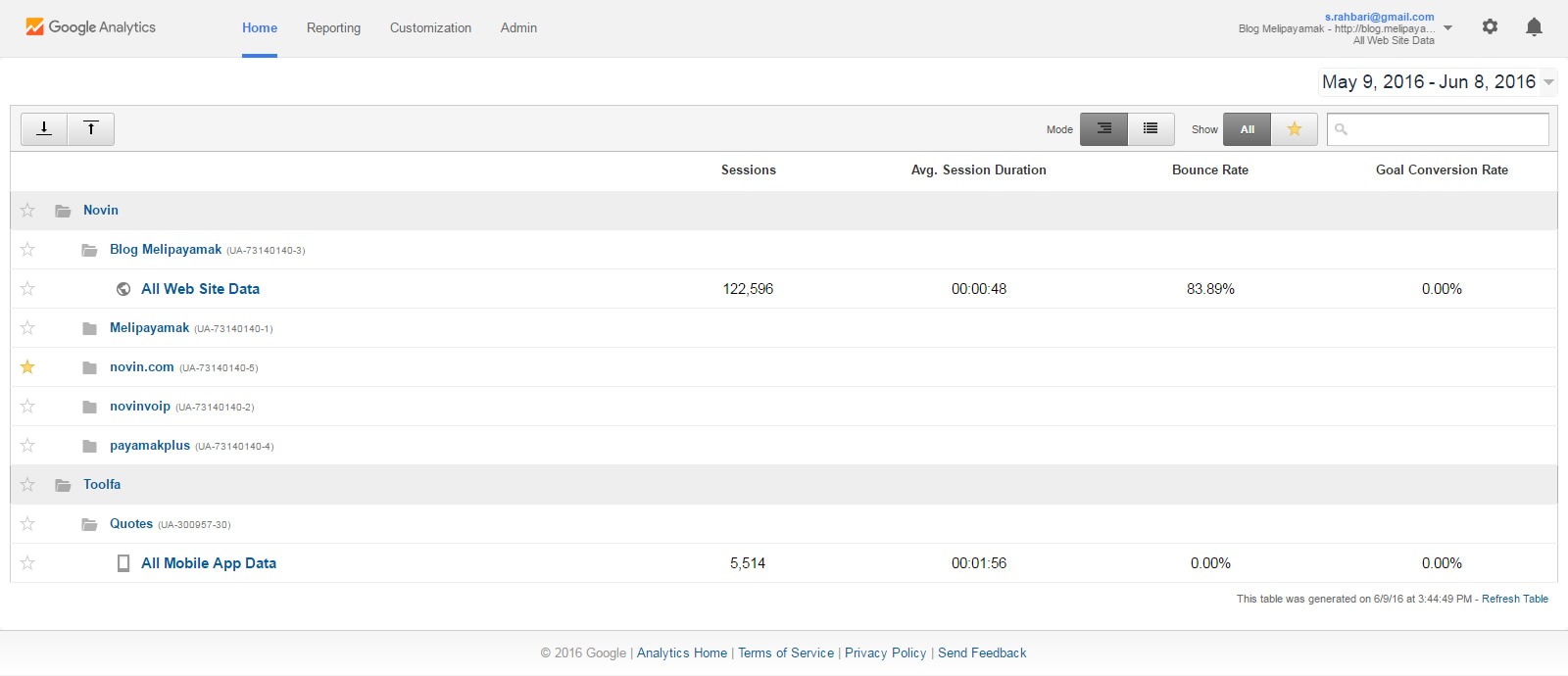1568x676 pixels.
Task: Go to the Admin tab
Action: pyautogui.click(x=518, y=28)
